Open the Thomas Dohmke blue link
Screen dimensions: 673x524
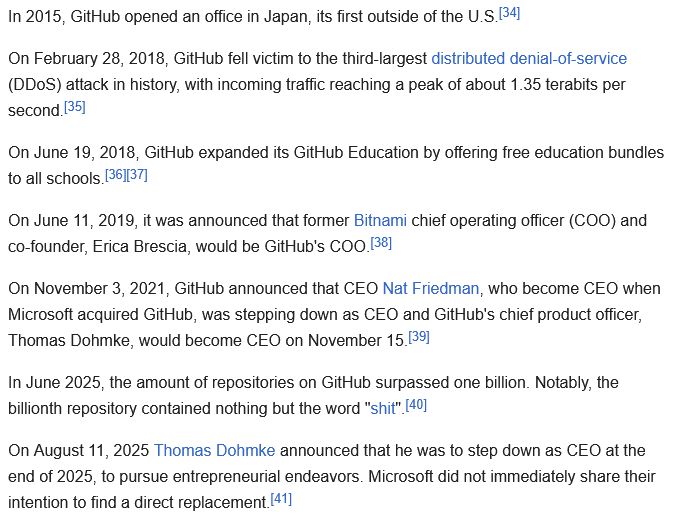point(215,451)
